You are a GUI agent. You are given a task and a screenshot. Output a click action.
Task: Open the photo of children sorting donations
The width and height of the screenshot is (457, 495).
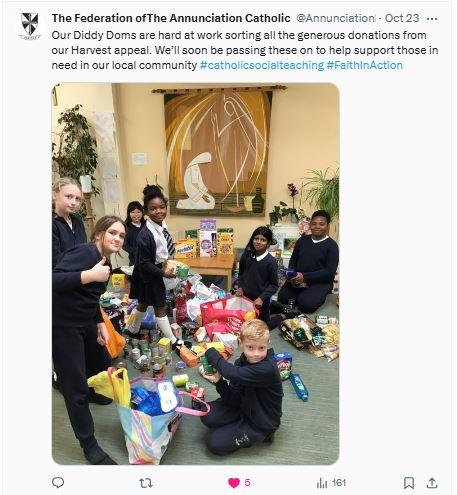click(196, 273)
